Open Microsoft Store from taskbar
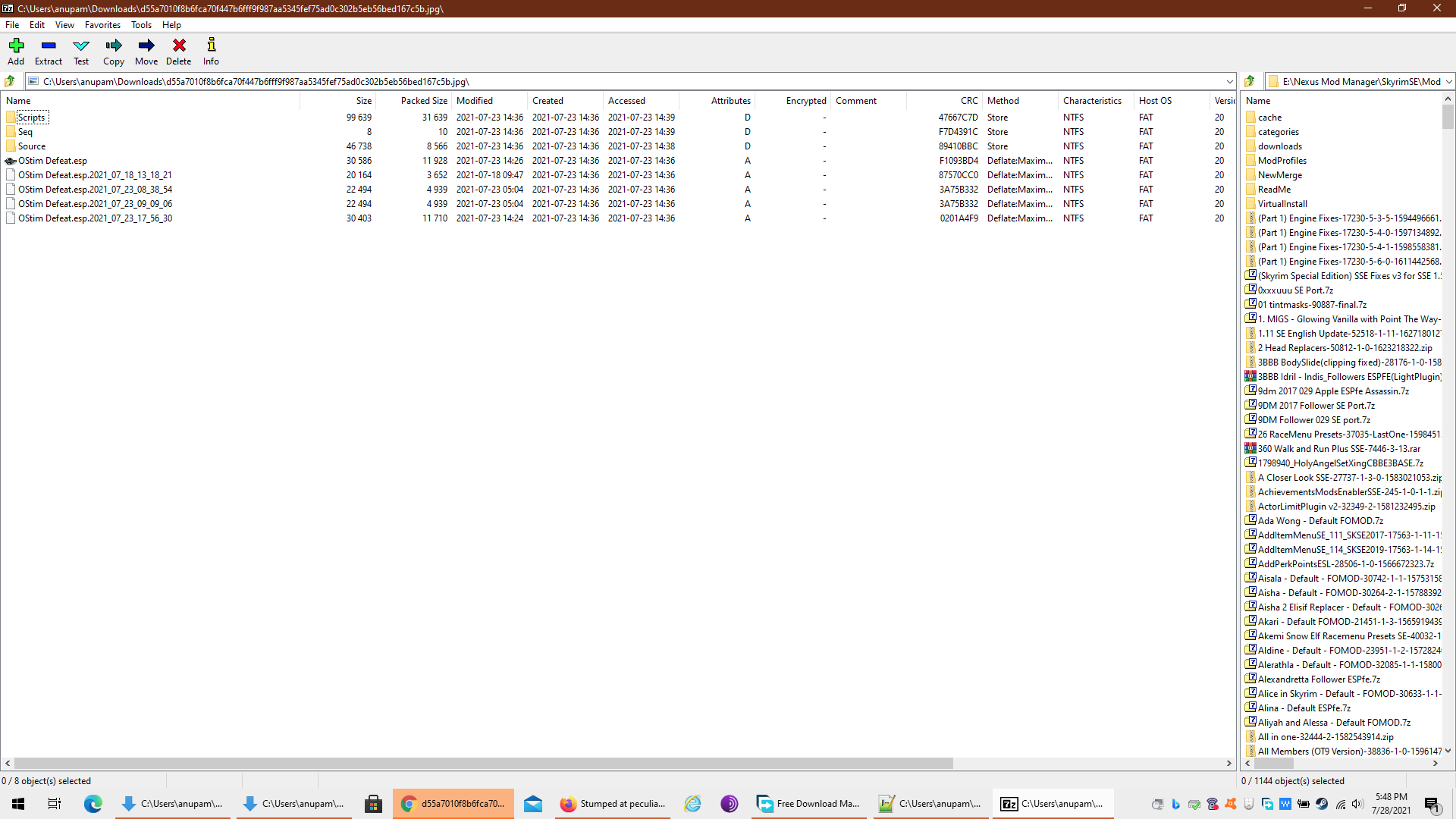This screenshot has height=819, width=1456. (373, 804)
